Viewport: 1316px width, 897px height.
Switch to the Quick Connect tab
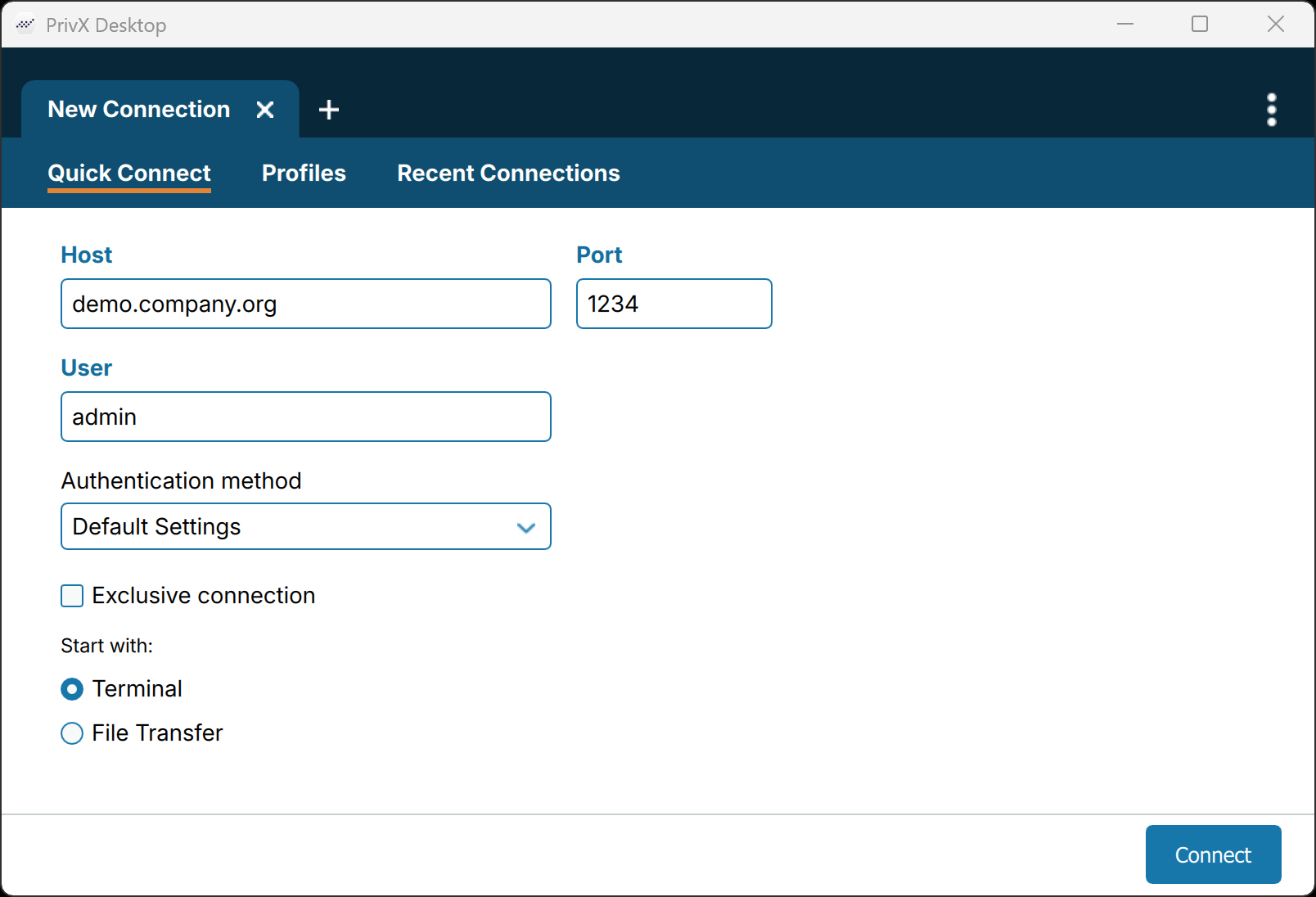pos(128,173)
